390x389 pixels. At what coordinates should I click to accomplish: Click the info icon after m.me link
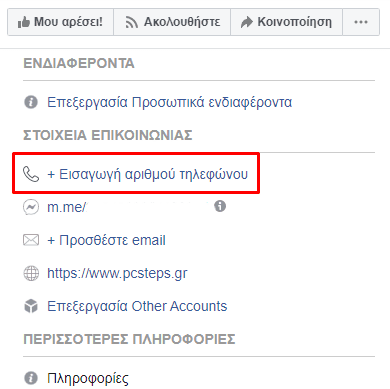coord(220,206)
